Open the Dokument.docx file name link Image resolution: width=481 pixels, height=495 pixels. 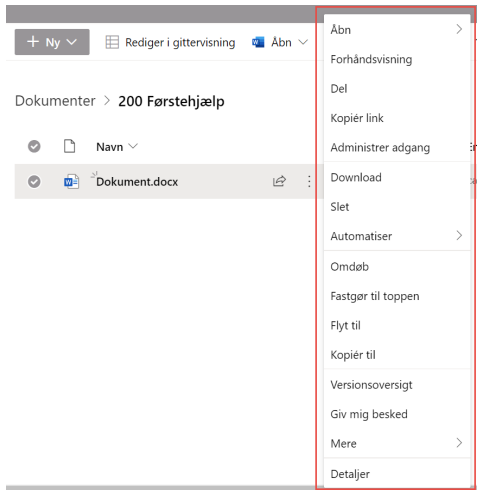click(137, 182)
